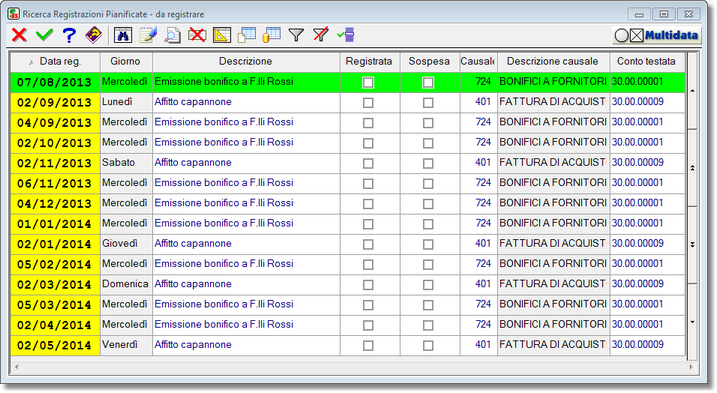
Task: Click the vertical scrollbar page-up double arrow
Action: click(x=692, y=168)
